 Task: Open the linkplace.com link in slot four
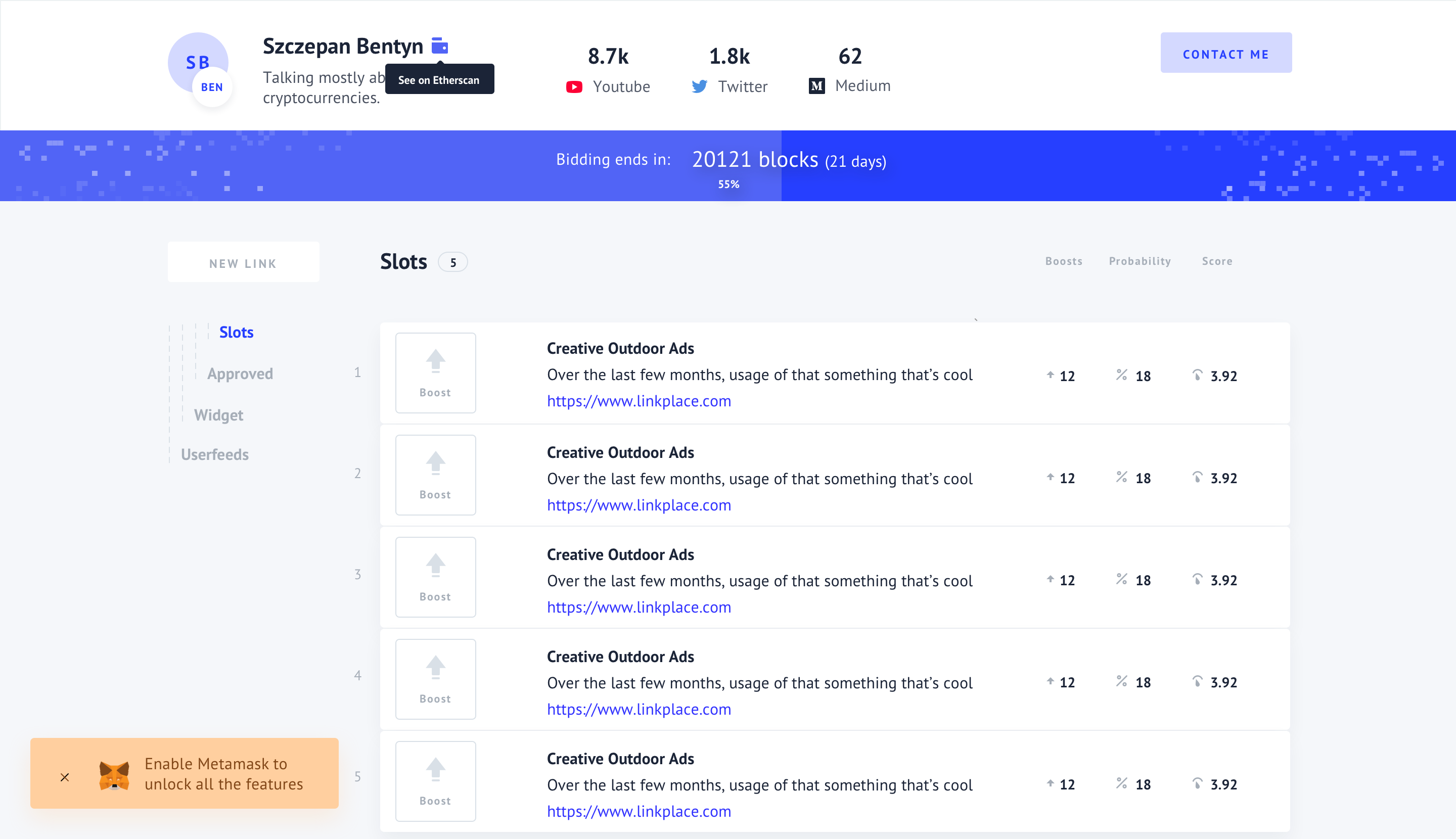click(639, 709)
